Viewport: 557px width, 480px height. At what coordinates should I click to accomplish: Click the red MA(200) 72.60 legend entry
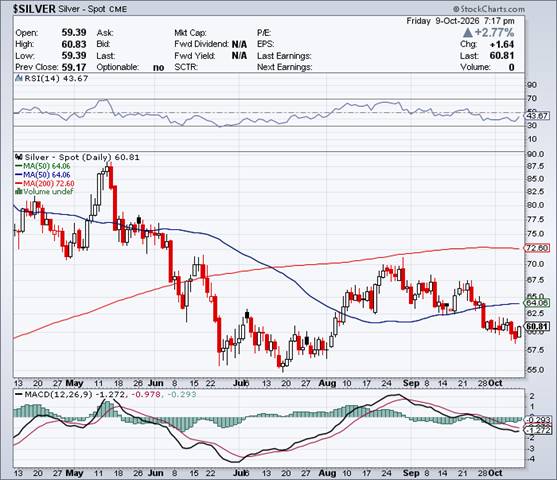(49, 183)
